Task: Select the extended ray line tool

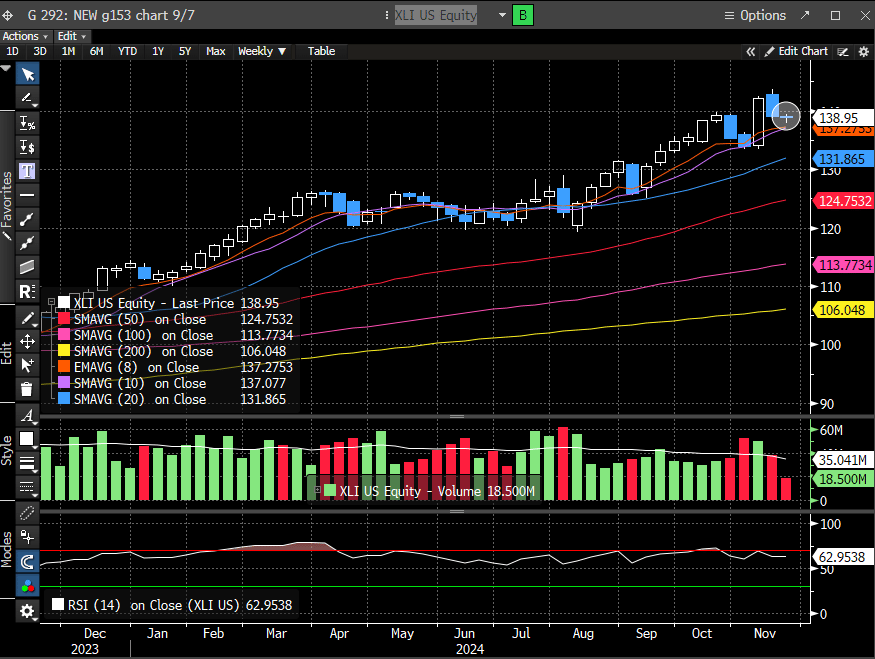Action: [x=27, y=243]
